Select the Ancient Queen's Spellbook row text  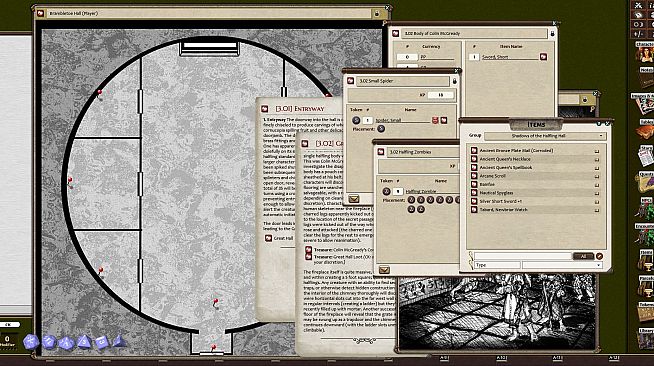tap(506, 168)
